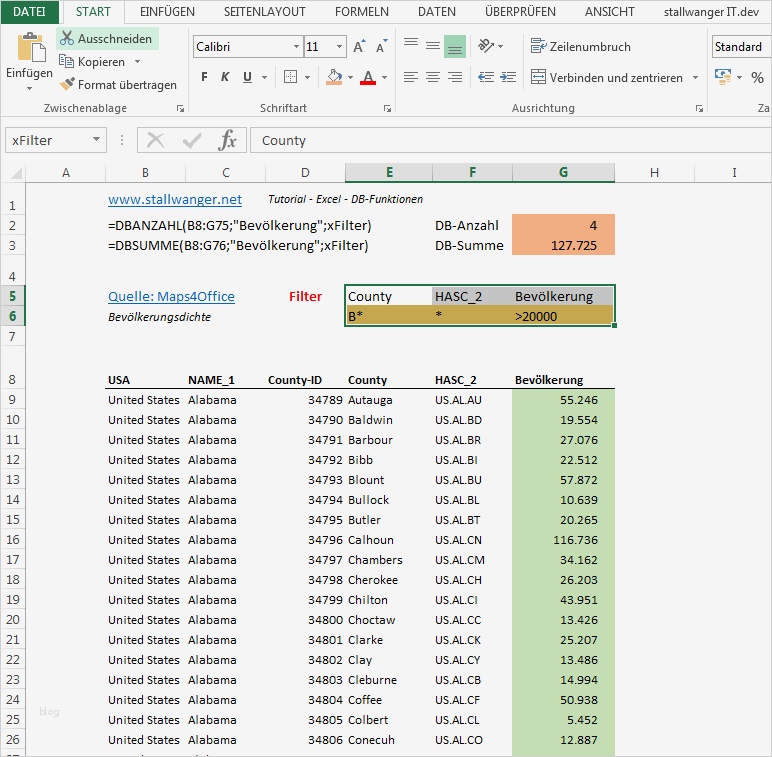Open the insert function fx dialog
The image size is (772, 757).
[x=227, y=141]
